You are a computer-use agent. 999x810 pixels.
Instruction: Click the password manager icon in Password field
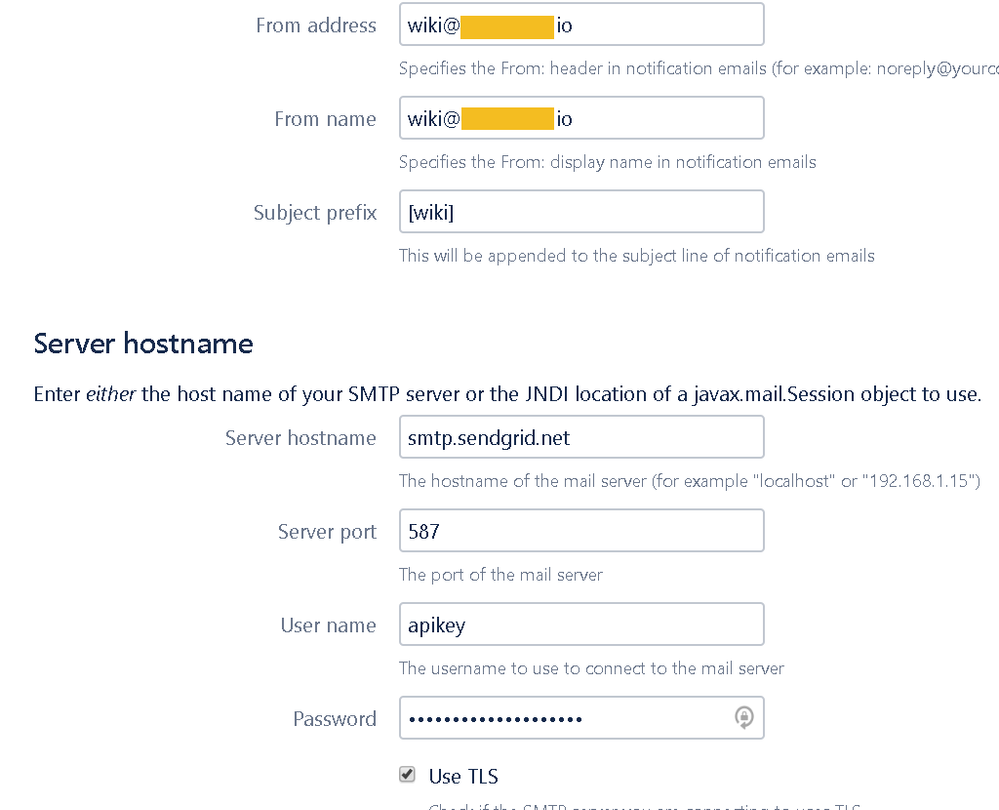coord(744,718)
